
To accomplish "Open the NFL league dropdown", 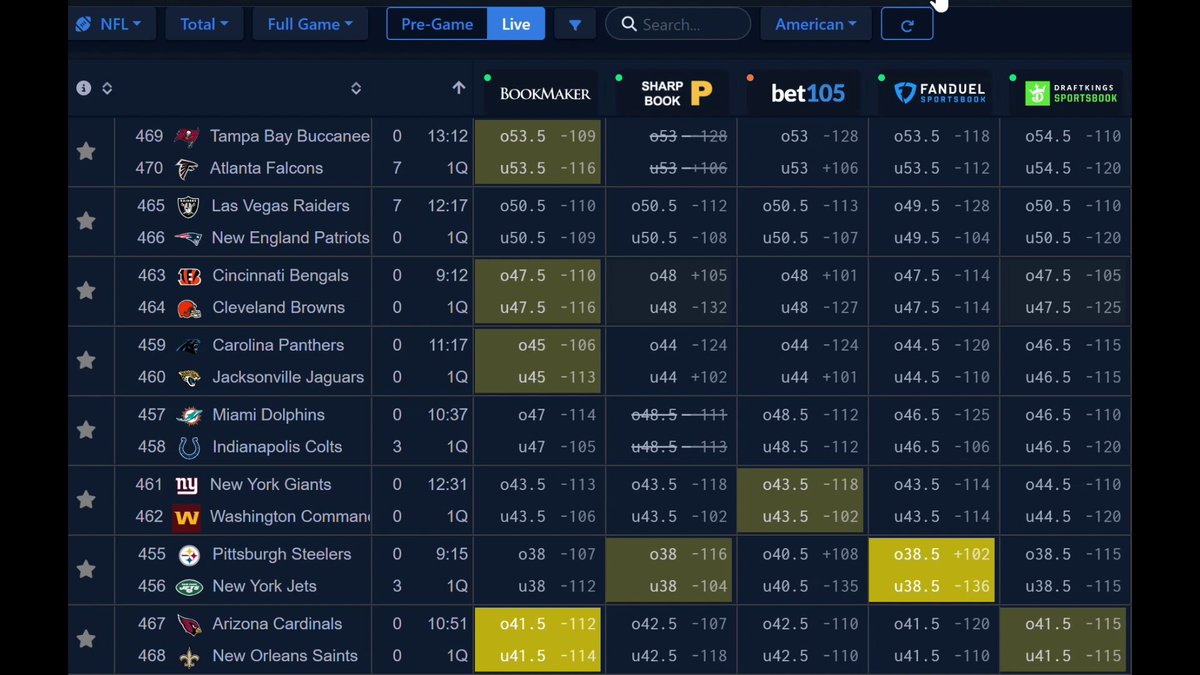I will (111, 24).
